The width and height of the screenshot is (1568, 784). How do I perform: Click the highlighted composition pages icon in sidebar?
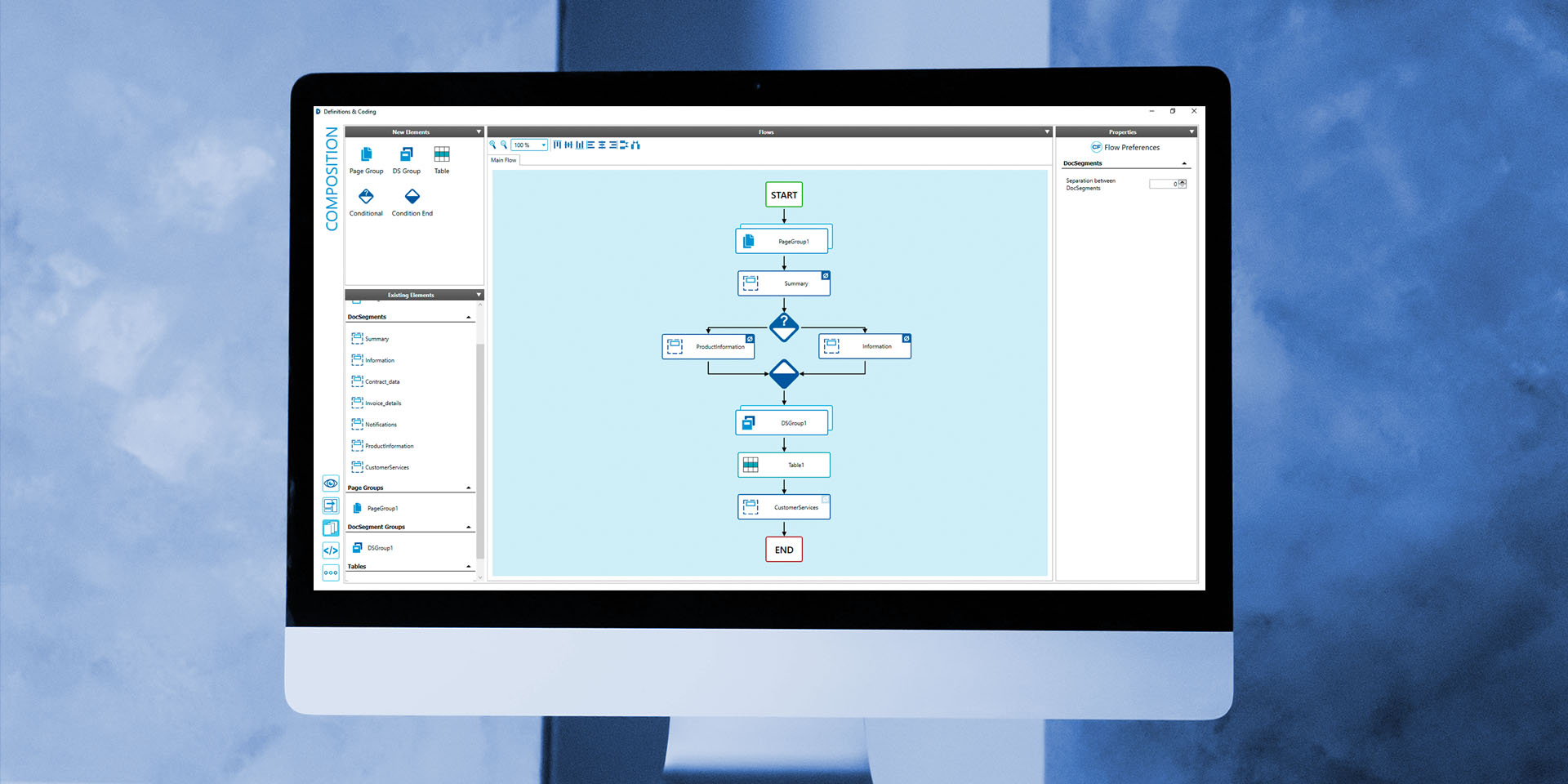(331, 528)
